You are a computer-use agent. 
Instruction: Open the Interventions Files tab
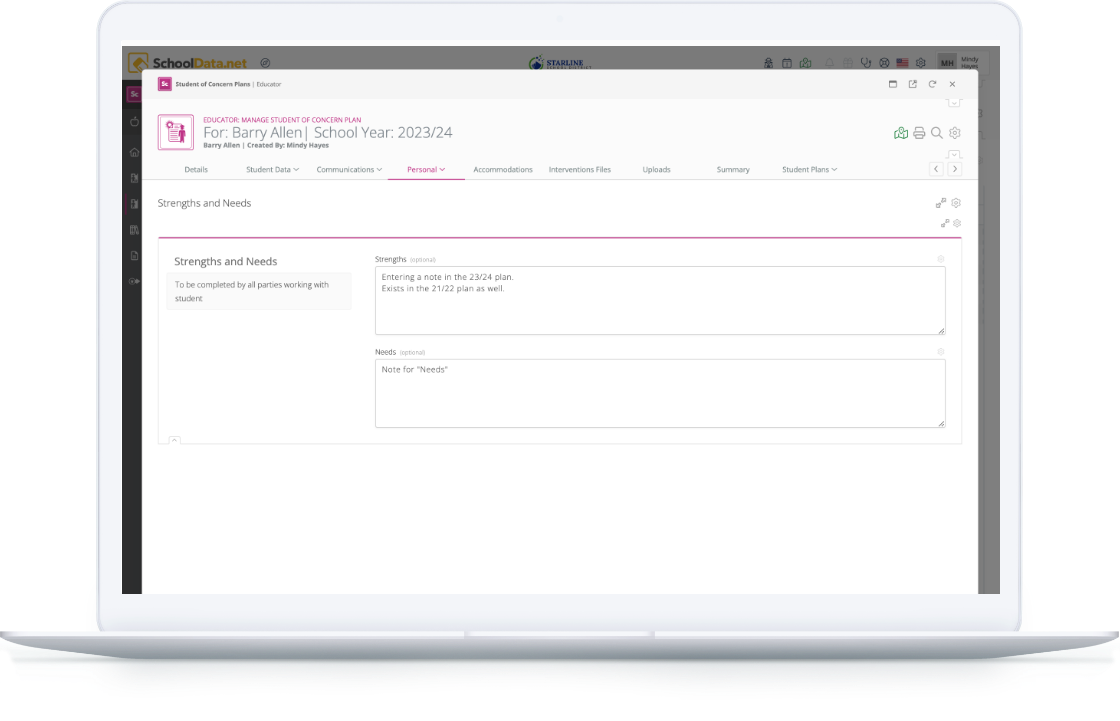click(579, 170)
